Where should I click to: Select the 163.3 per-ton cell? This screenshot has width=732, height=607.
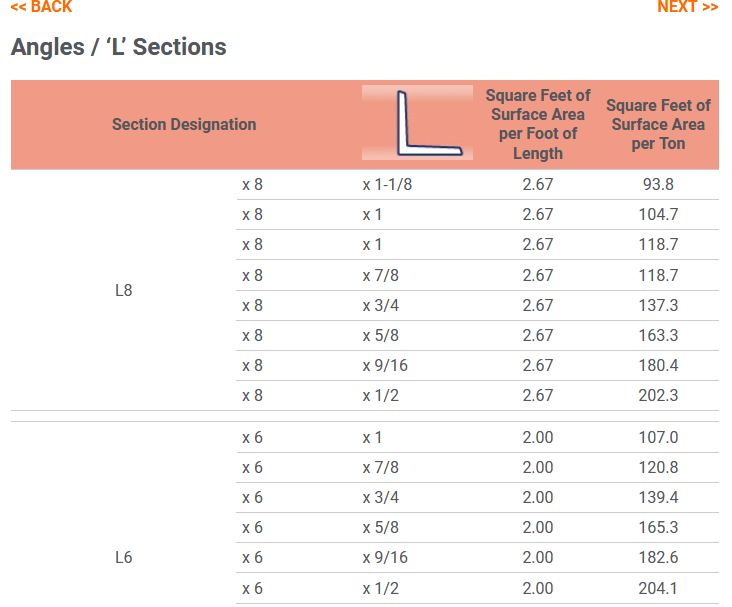click(x=658, y=336)
